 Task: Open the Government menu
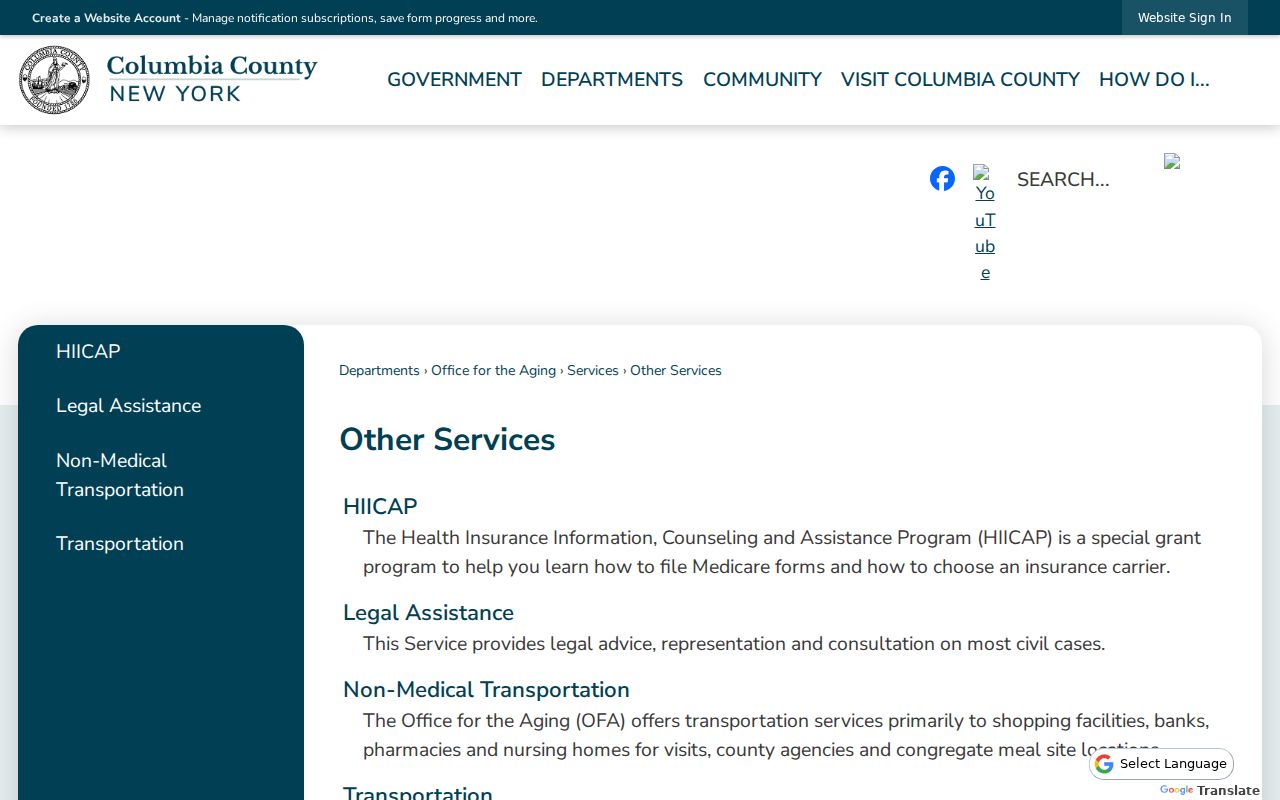tap(454, 80)
